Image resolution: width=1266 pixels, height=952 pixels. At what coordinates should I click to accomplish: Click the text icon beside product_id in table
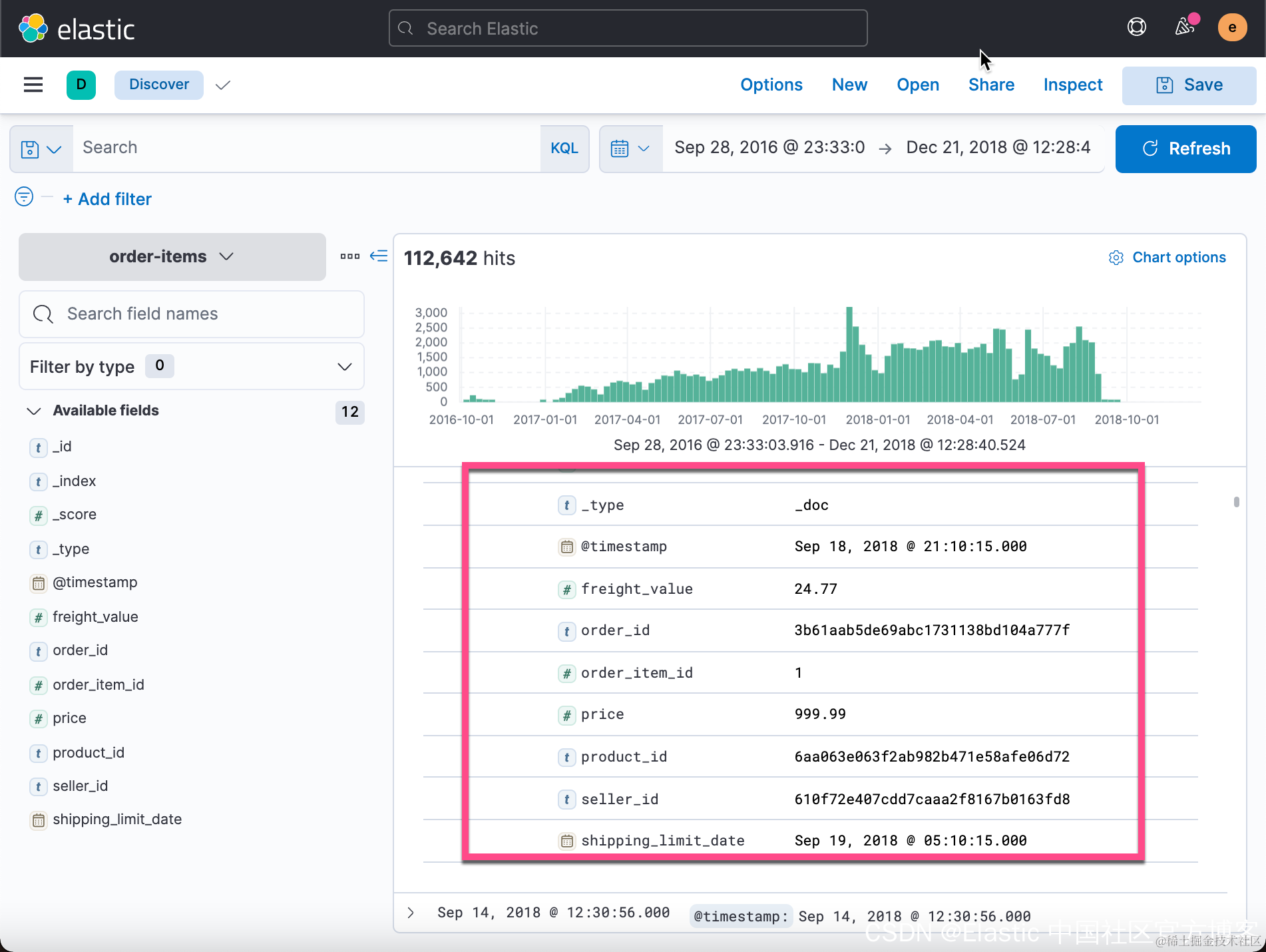tap(566, 757)
